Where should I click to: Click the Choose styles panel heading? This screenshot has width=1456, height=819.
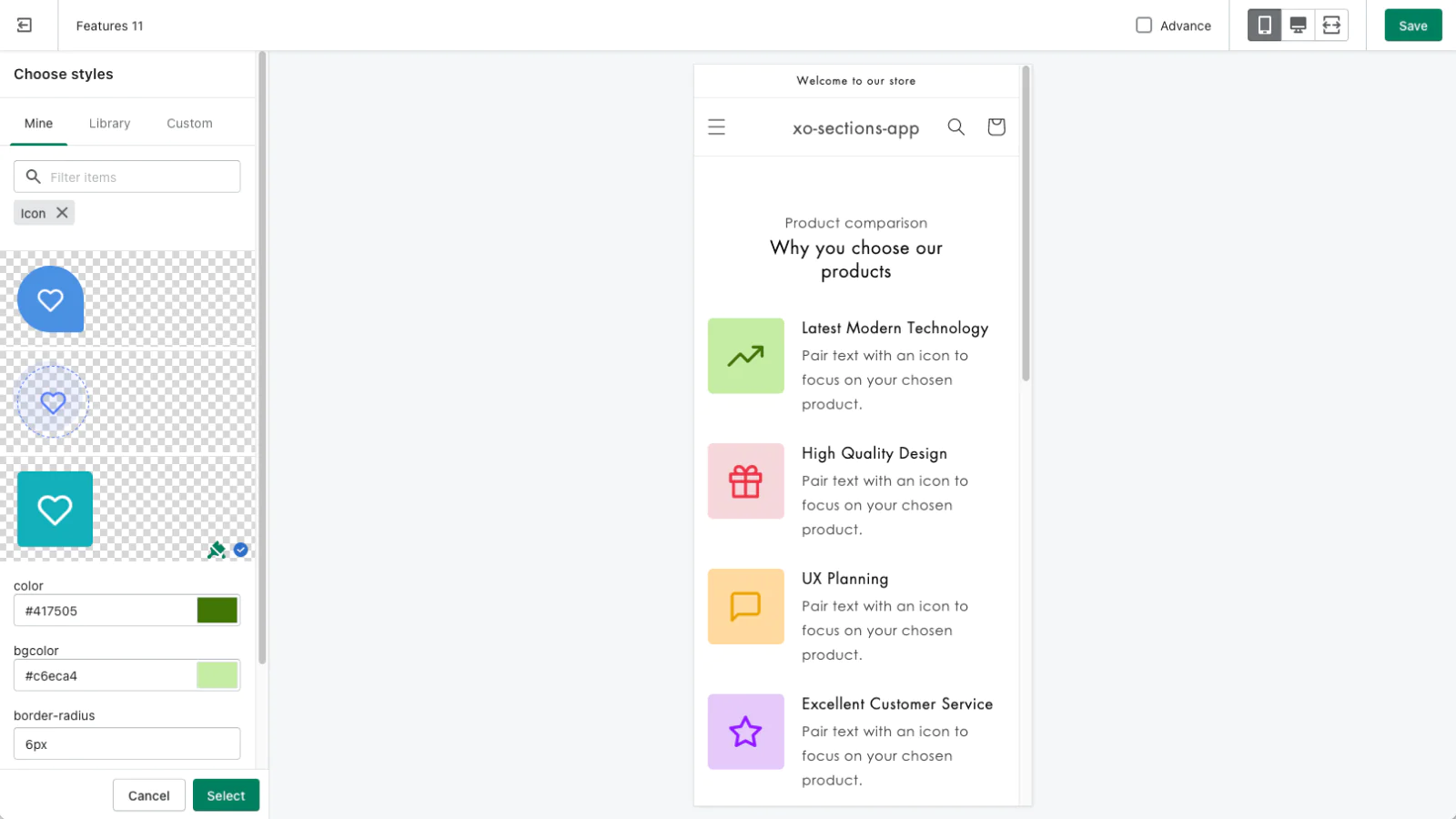64,75
